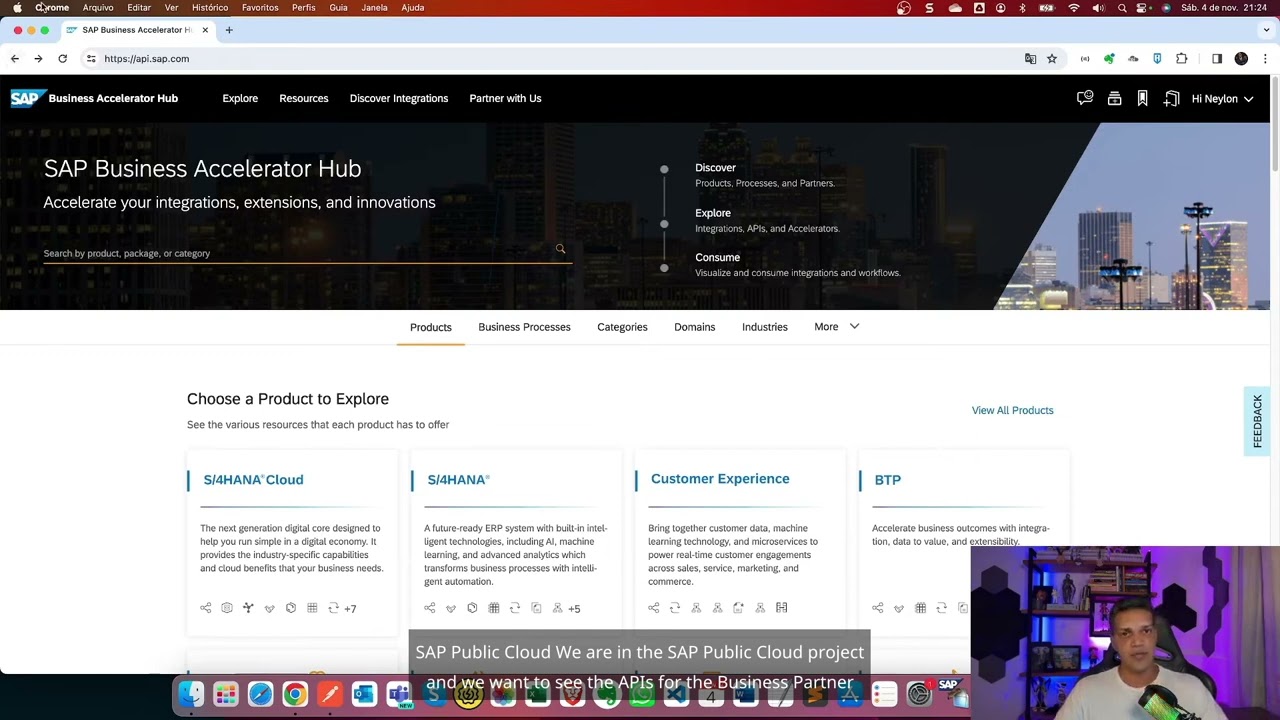1280x720 pixels.
Task: Open the Arquivo menu in the menu bar
Action: click(x=98, y=8)
